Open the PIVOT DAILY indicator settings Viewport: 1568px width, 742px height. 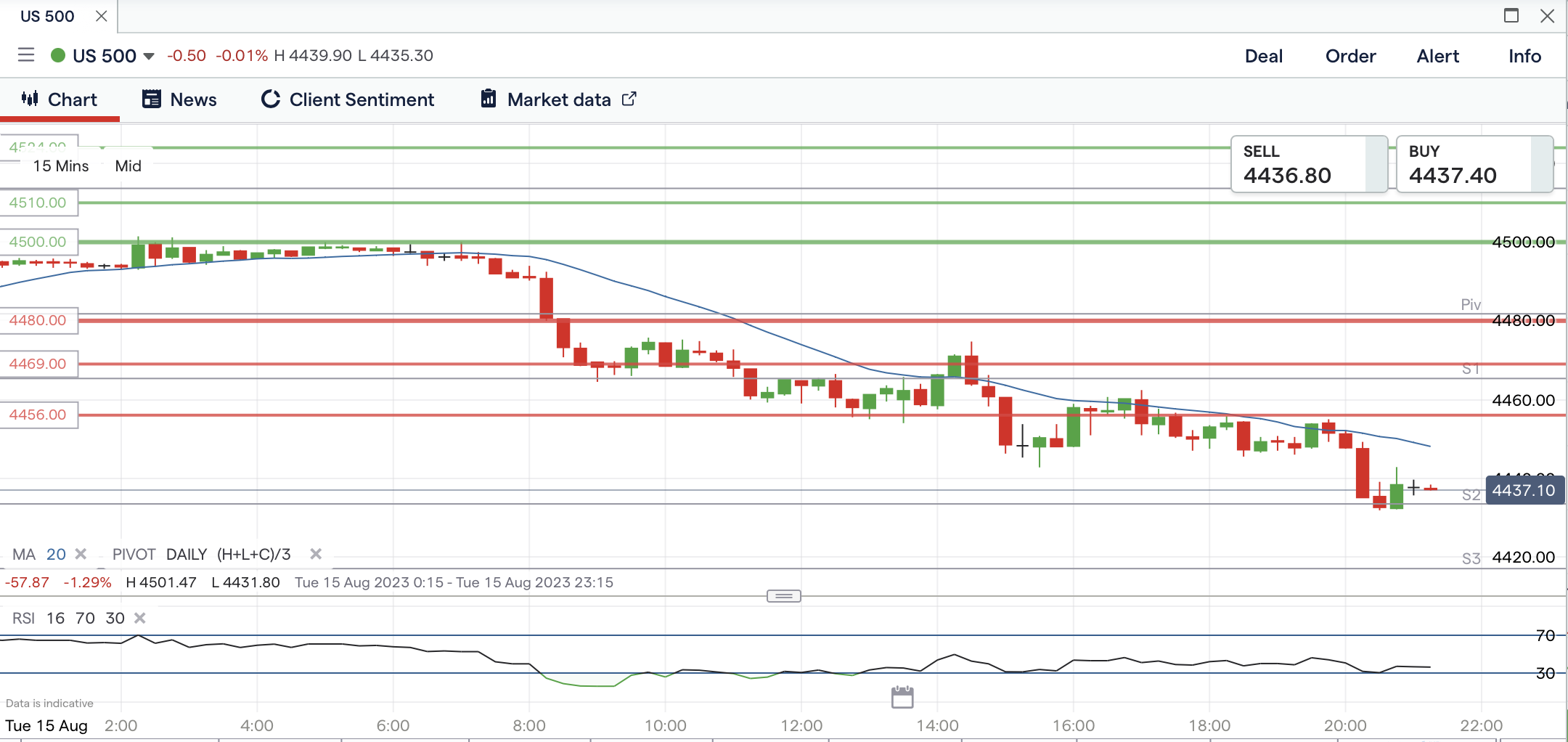click(x=201, y=554)
